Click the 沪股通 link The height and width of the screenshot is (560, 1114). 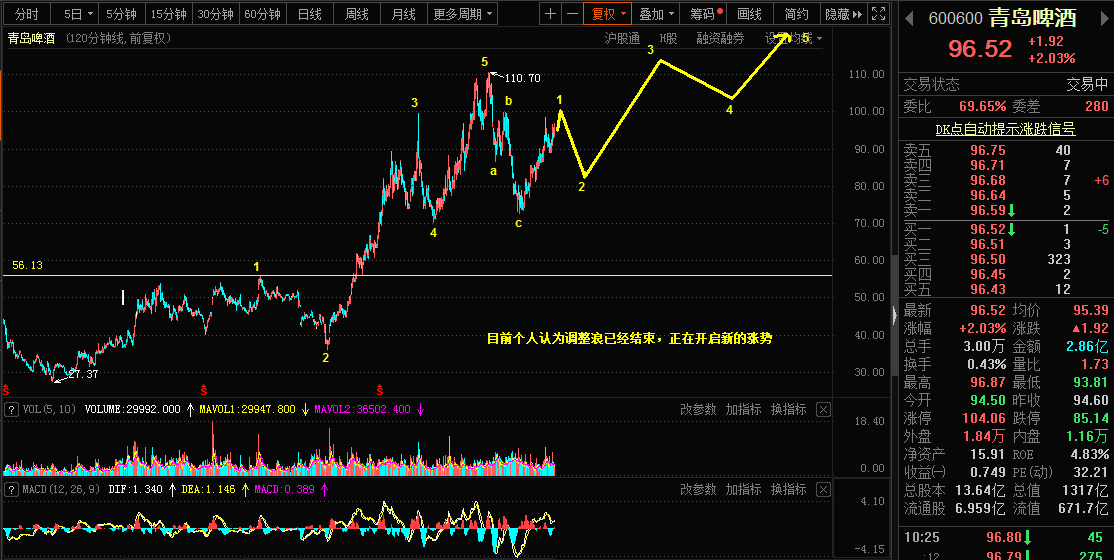coord(622,38)
